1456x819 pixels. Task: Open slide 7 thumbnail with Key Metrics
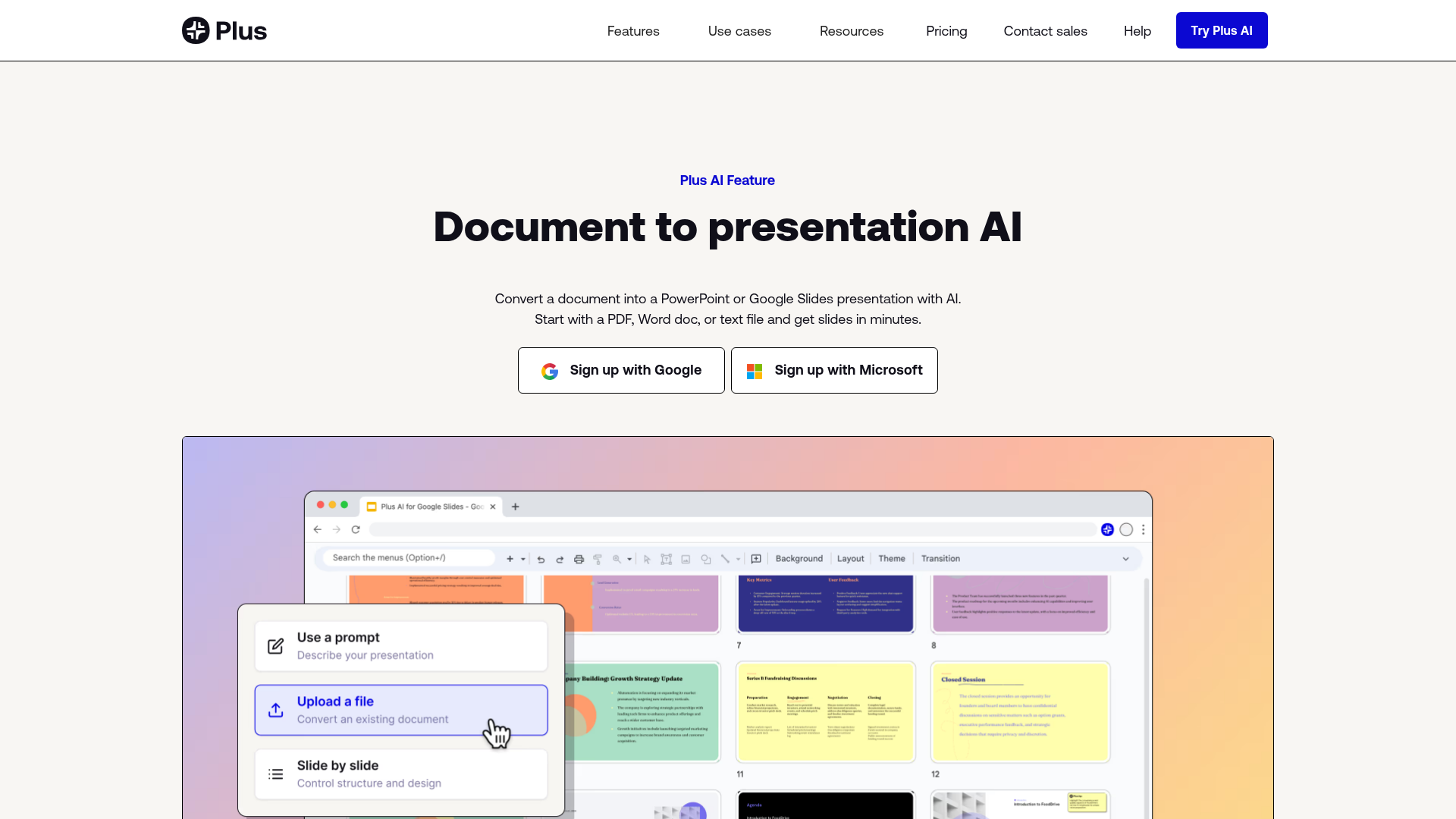click(x=825, y=604)
